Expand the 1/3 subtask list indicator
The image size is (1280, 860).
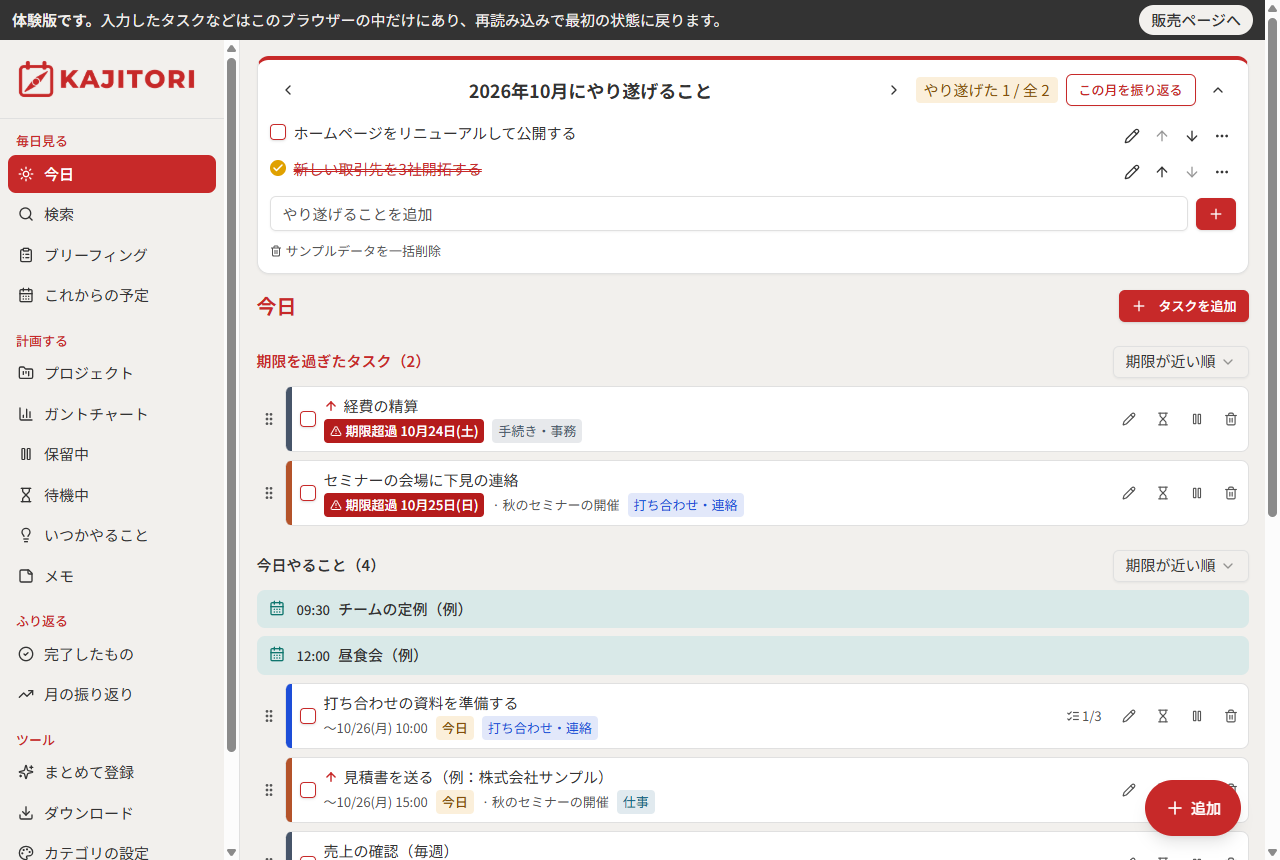click(x=1084, y=716)
